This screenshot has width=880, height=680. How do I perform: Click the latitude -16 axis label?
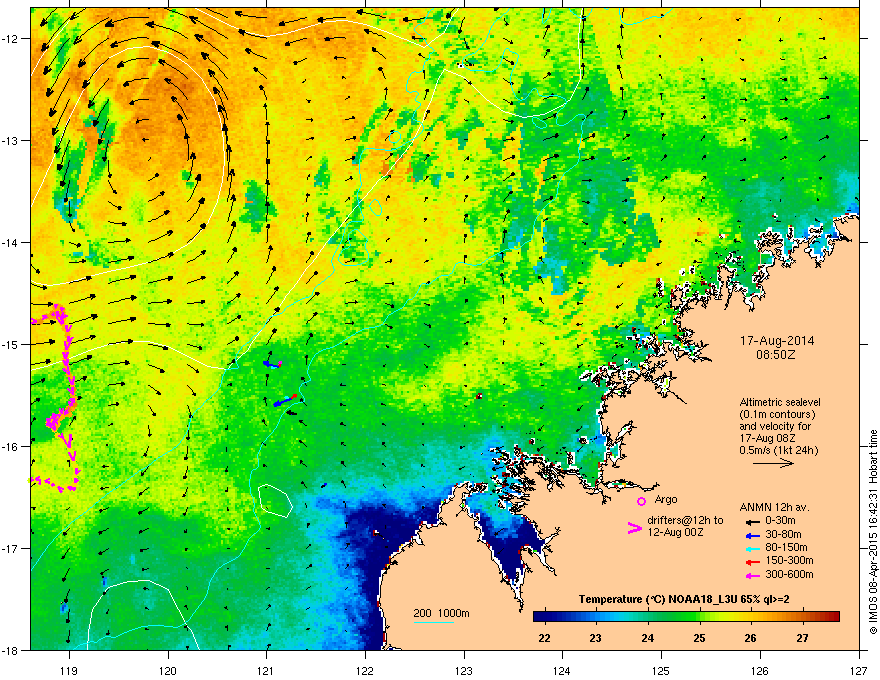point(11,446)
